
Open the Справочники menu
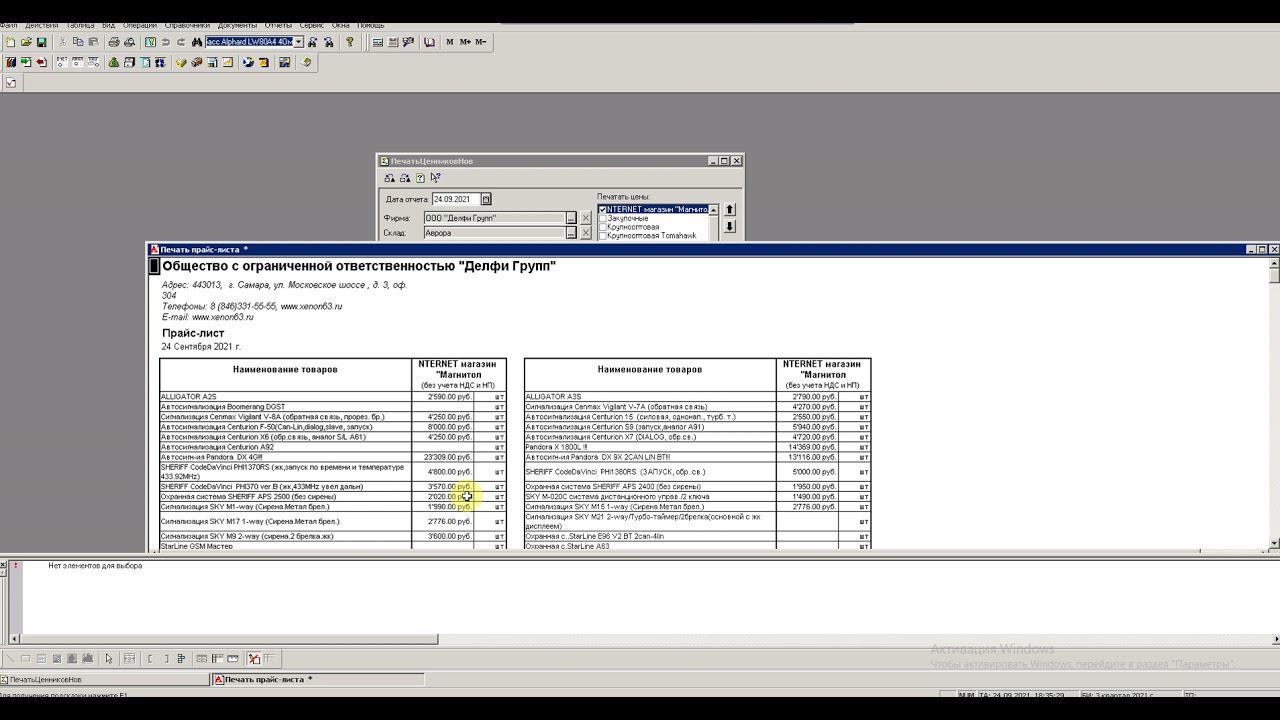click(185, 25)
